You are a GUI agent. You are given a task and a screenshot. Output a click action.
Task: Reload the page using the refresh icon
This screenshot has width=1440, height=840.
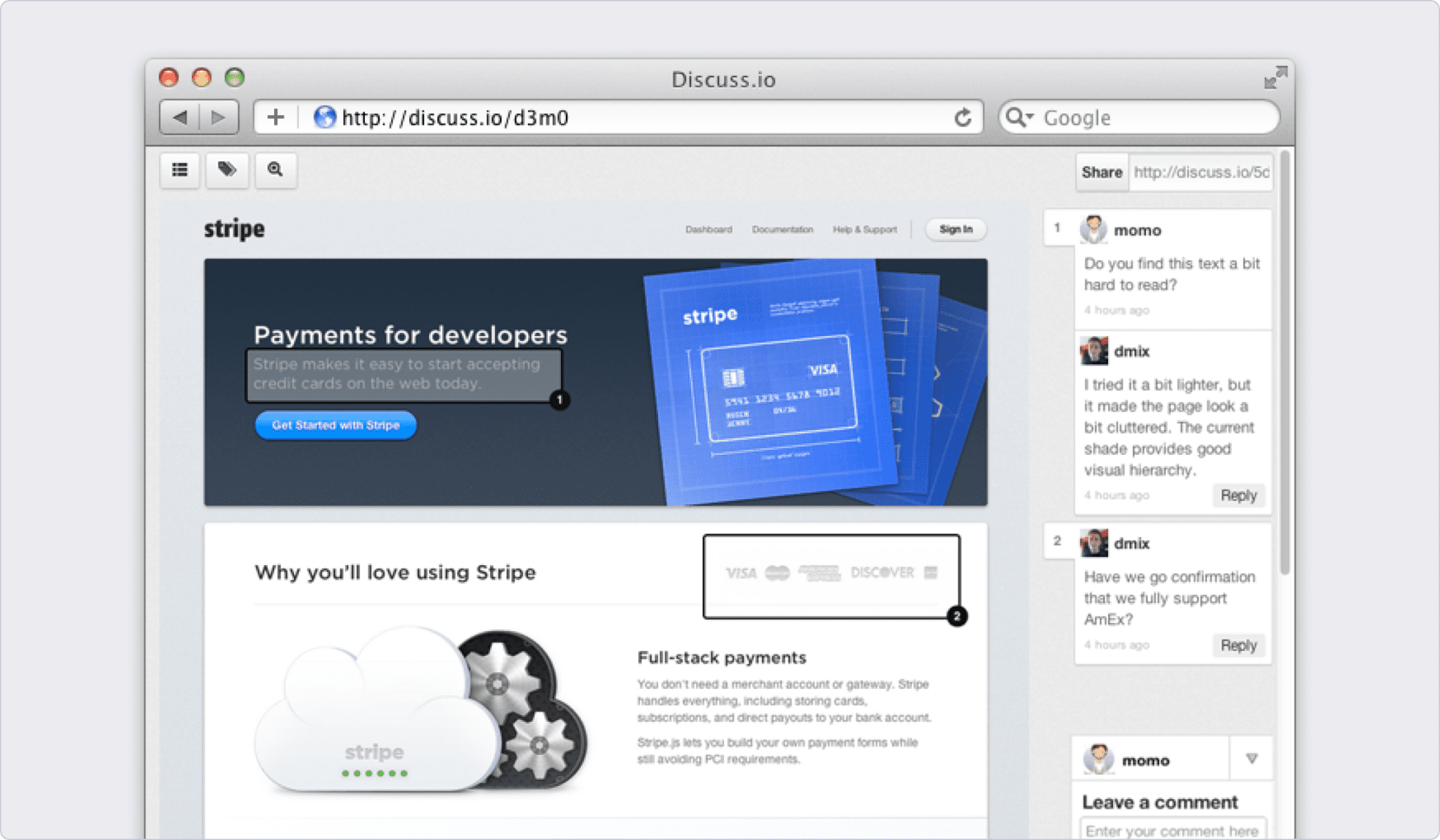(x=964, y=117)
